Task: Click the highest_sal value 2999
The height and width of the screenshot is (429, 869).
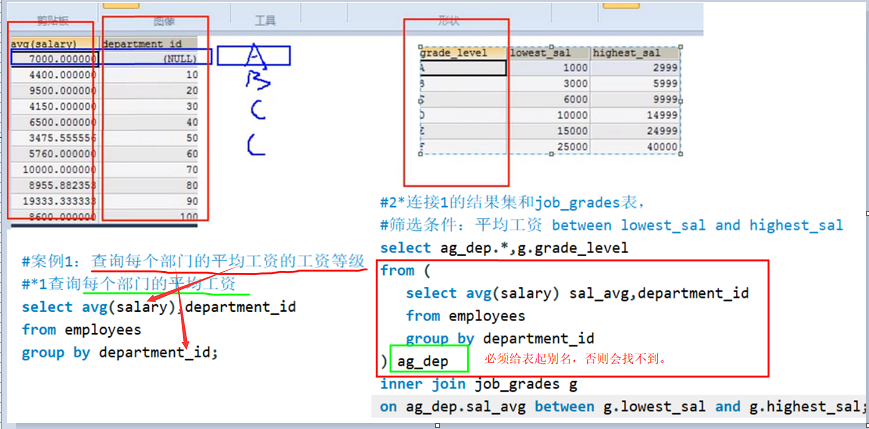Action: 635,68
